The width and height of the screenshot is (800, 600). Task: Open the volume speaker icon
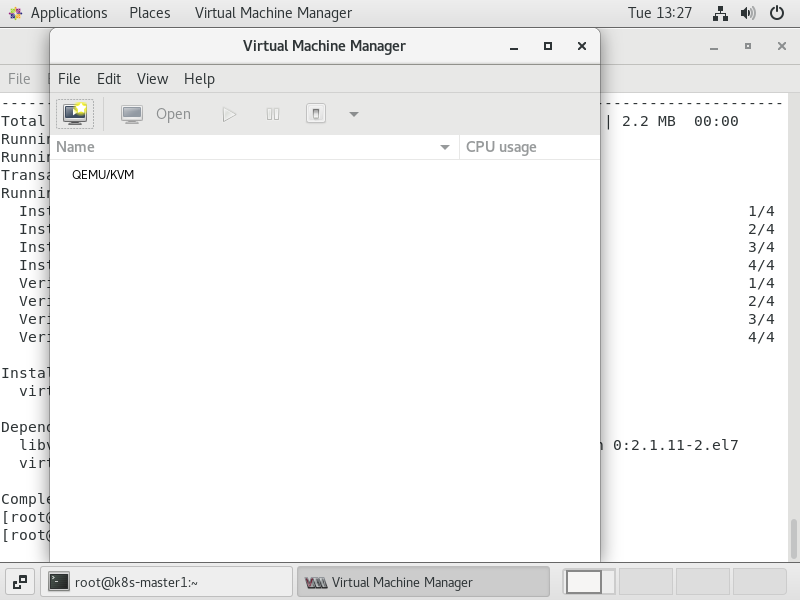748,13
